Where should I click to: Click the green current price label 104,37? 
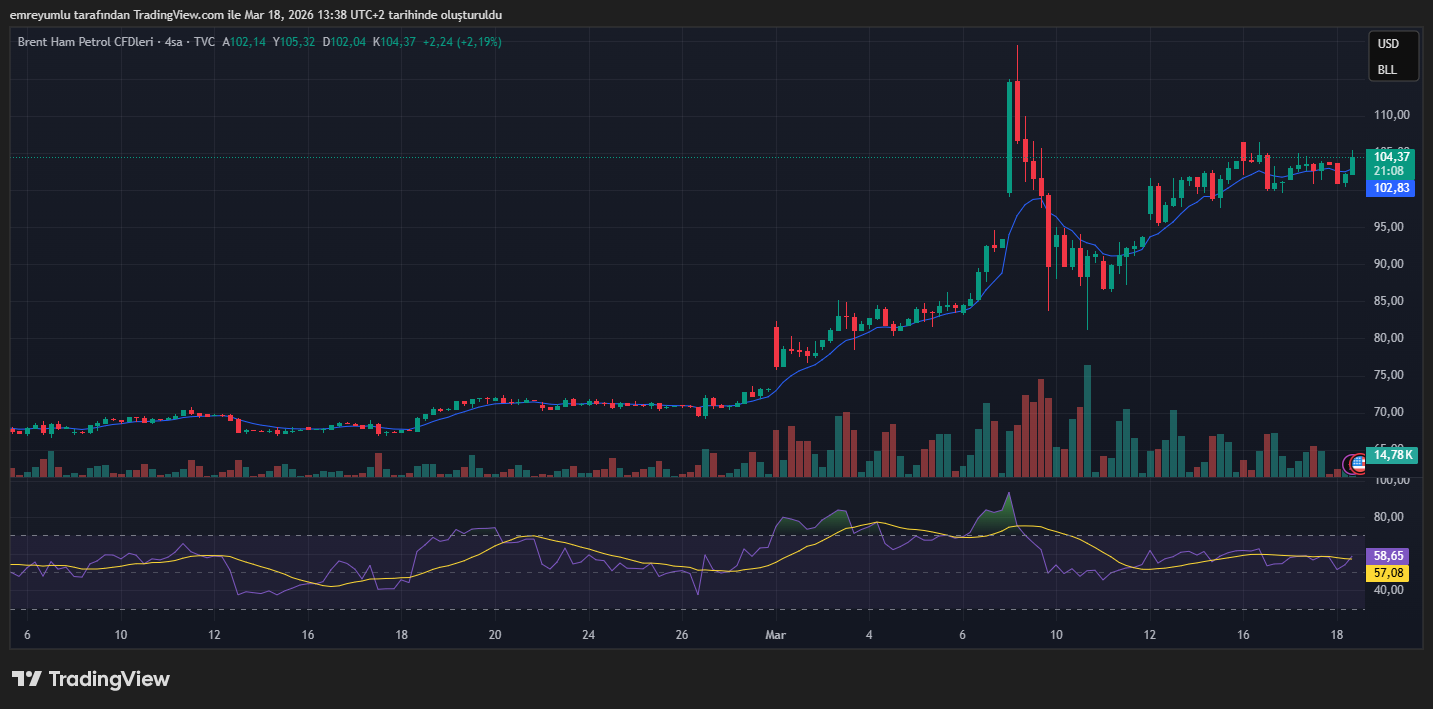[x=1391, y=157]
